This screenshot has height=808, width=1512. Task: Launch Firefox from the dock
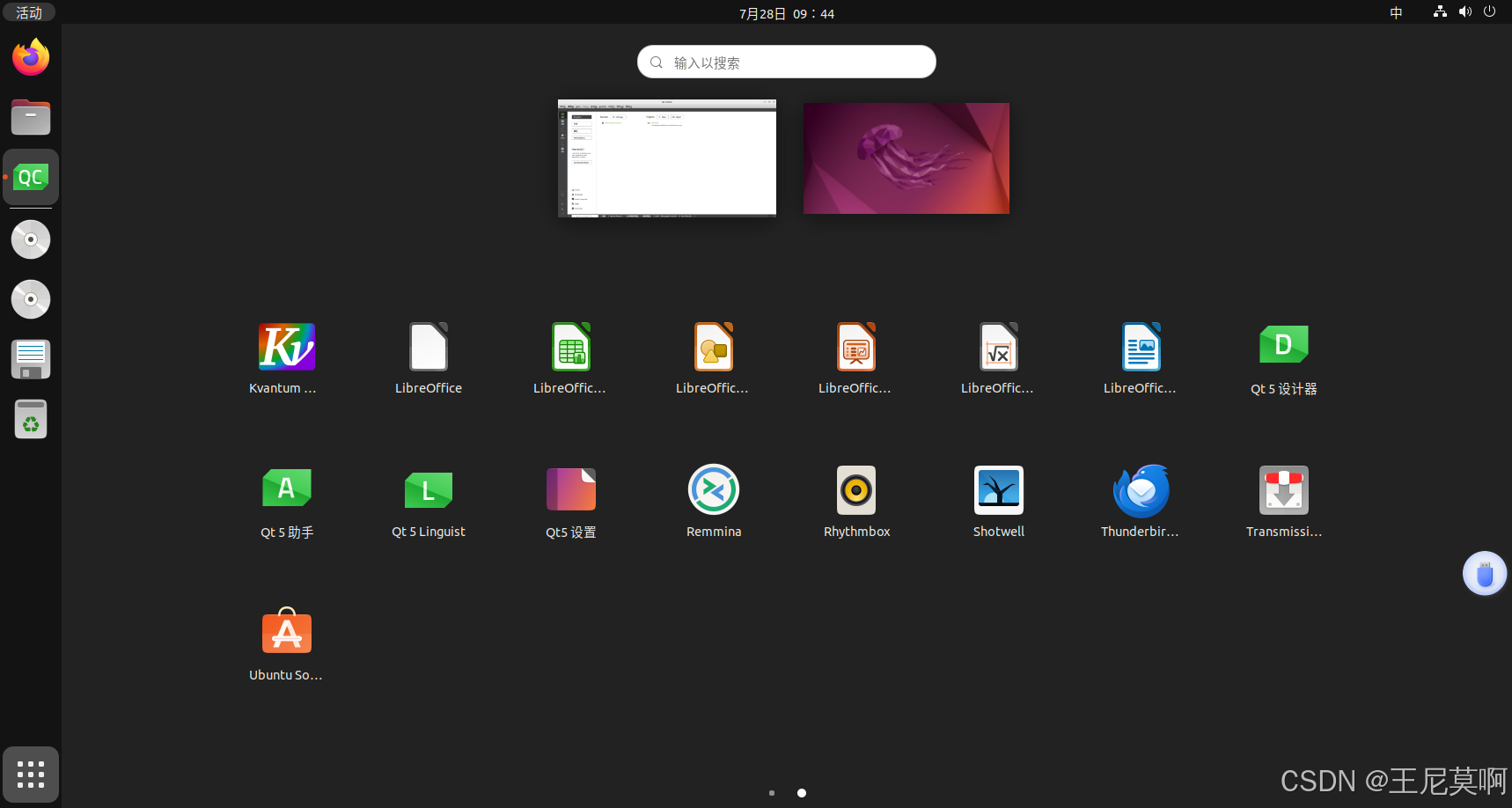[31, 57]
